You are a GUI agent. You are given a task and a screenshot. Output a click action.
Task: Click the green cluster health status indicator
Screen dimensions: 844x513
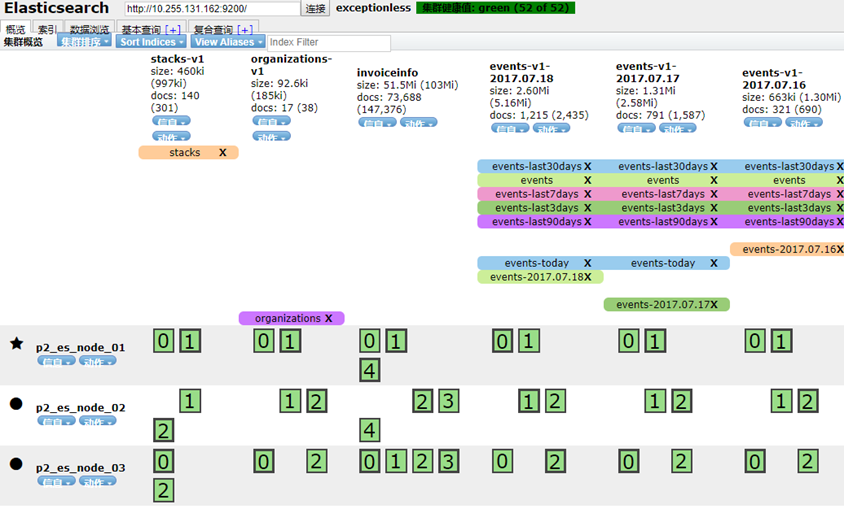(479, 8)
